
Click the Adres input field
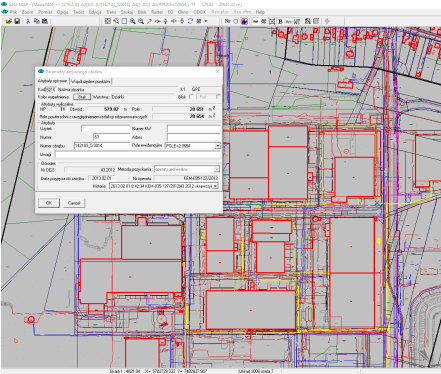(x=193, y=137)
